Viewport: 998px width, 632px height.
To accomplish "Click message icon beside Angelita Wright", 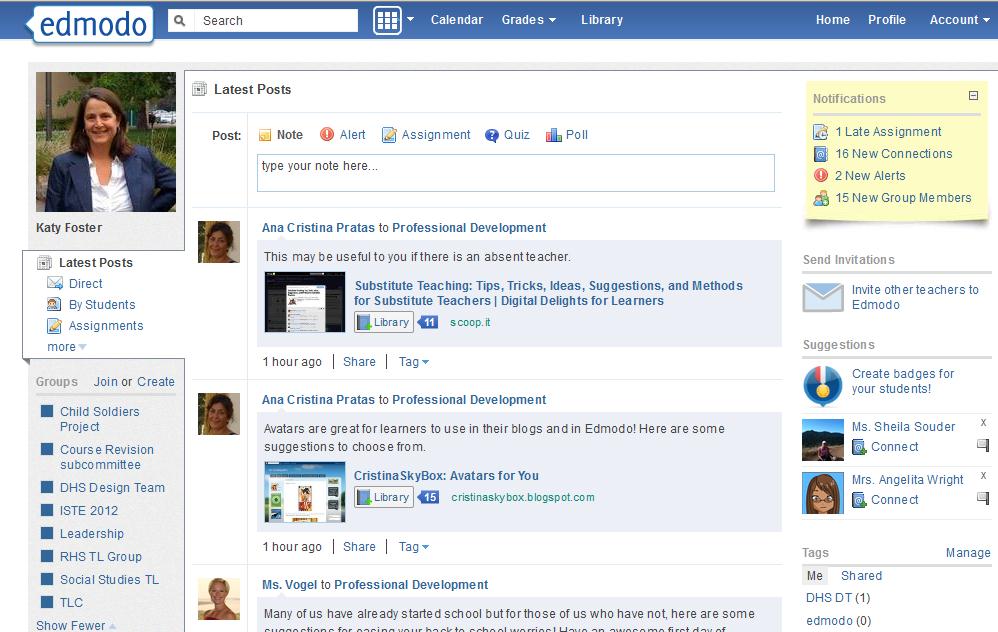I will (983, 498).
